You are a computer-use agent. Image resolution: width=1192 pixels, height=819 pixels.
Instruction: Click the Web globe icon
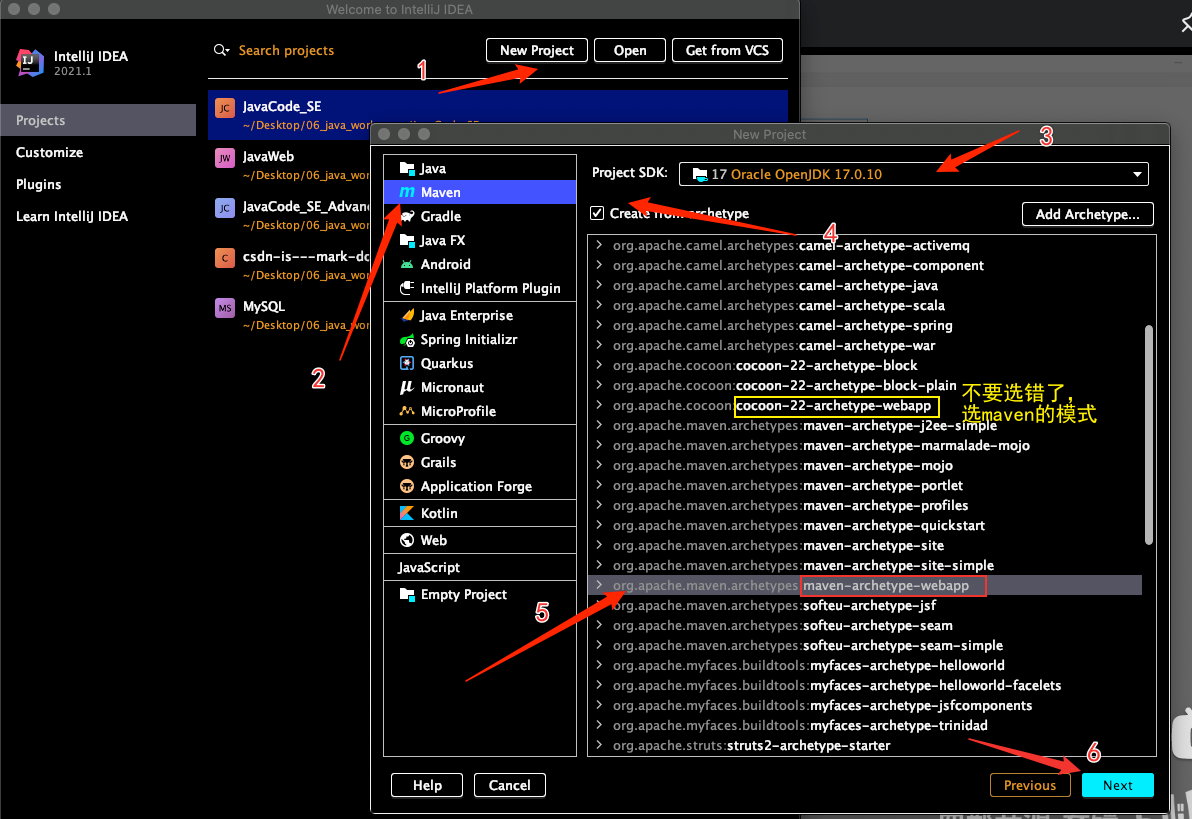[407, 540]
